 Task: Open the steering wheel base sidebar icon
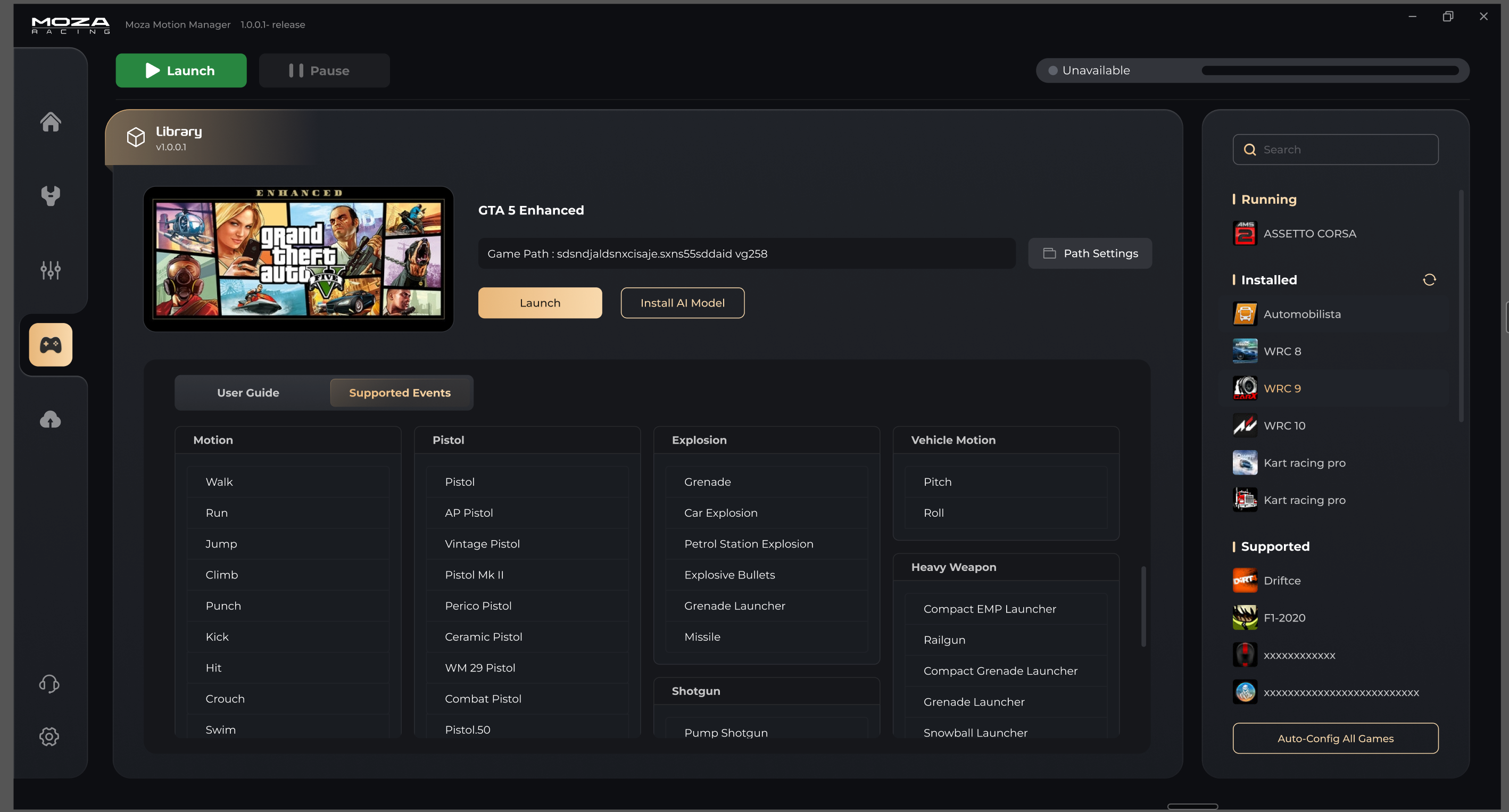pos(51,196)
